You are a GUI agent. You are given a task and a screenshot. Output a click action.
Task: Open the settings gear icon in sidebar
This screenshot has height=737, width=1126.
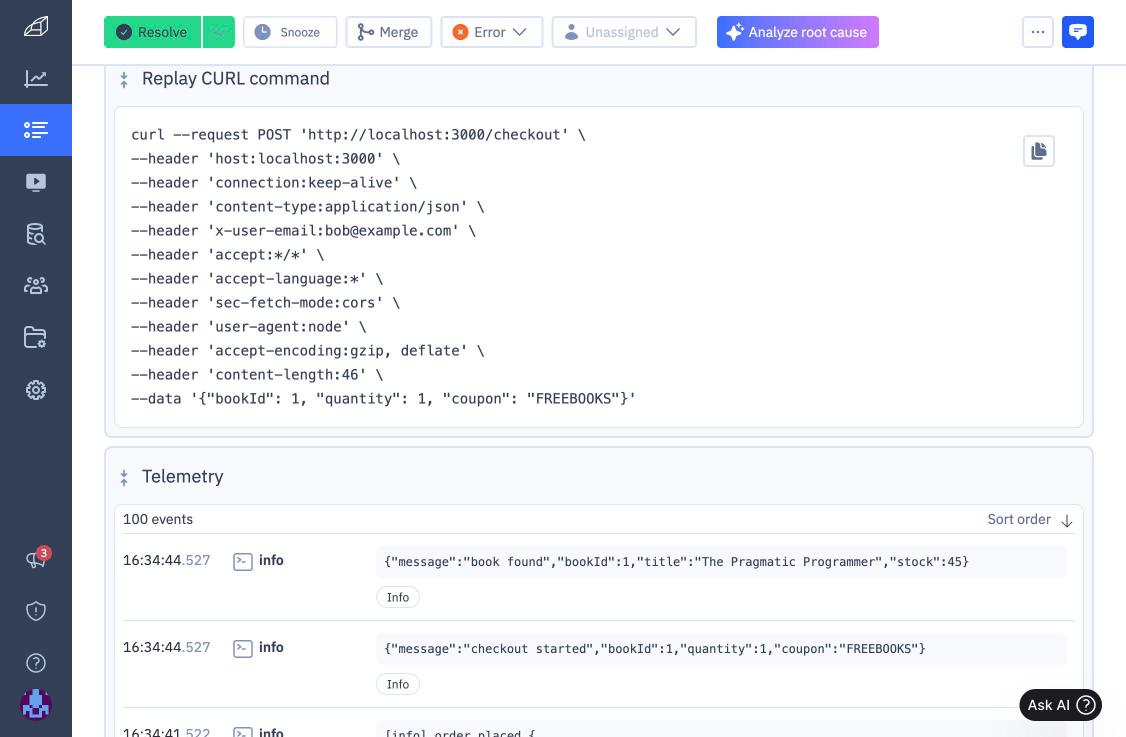(x=36, y=390)
